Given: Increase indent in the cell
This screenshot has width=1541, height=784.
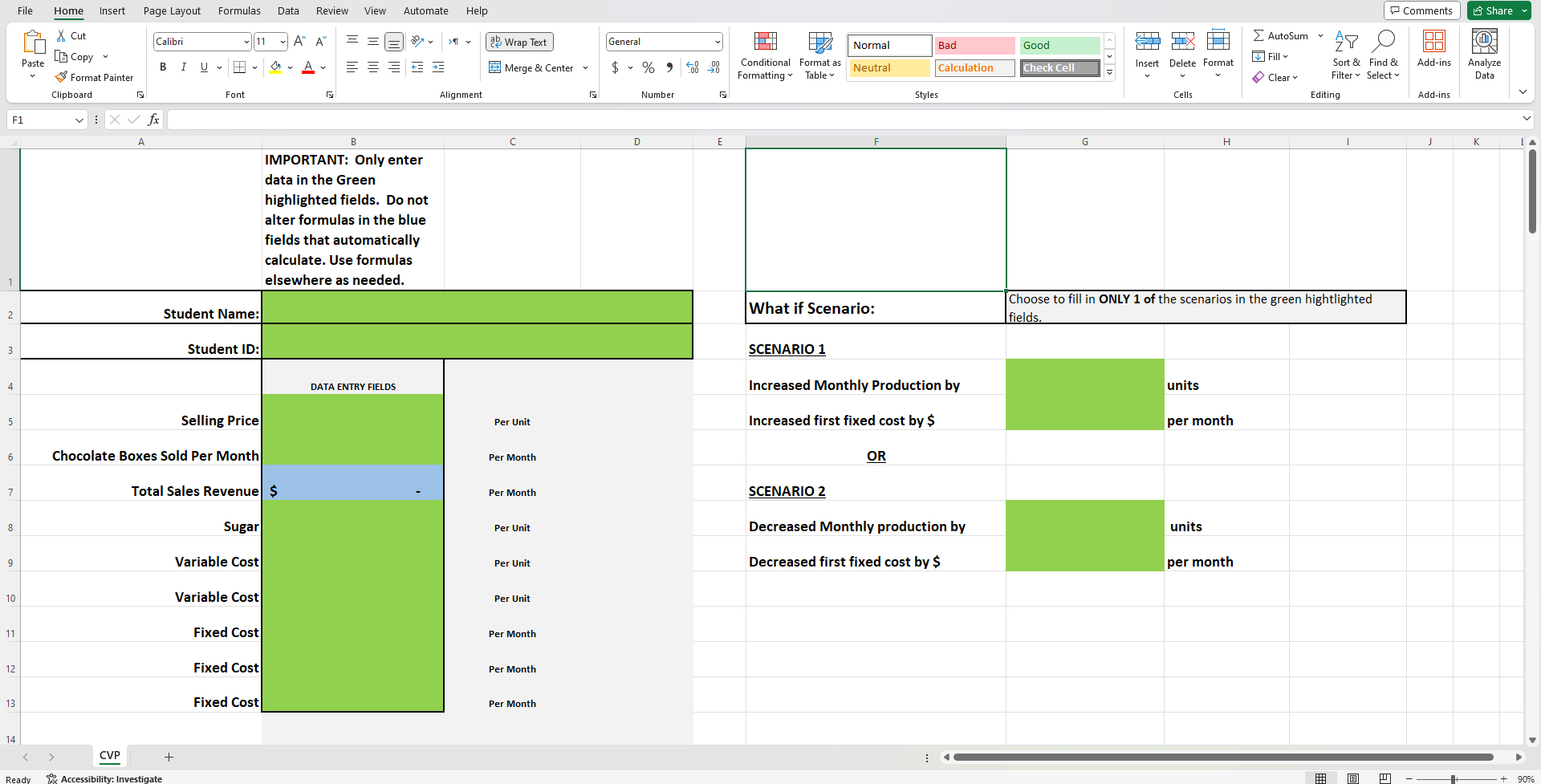Looking at the screenshot, I should [438, 67].
